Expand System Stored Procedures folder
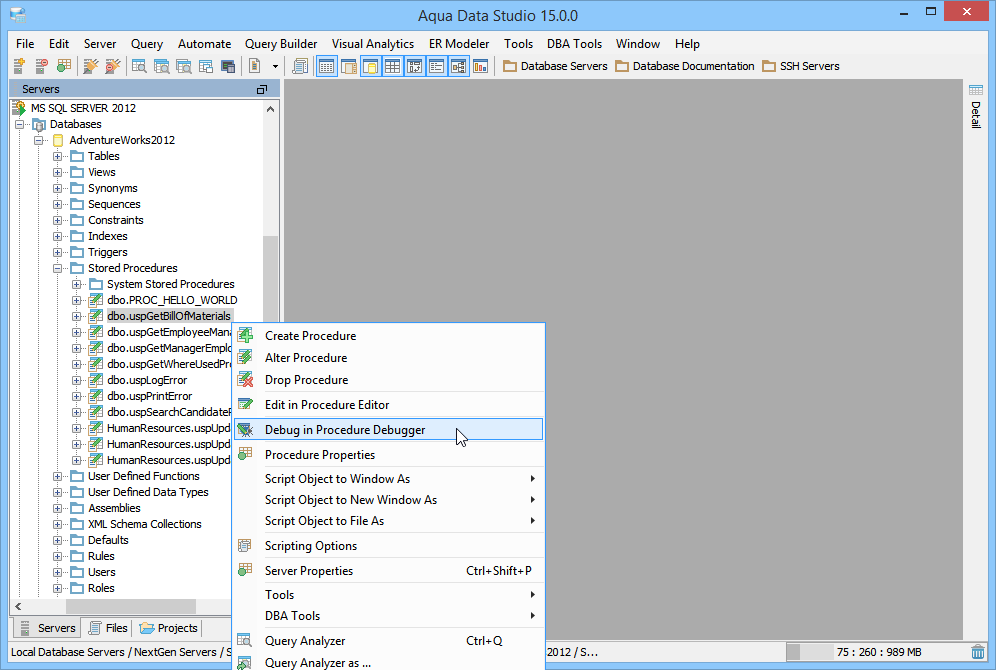 (77, 285)
